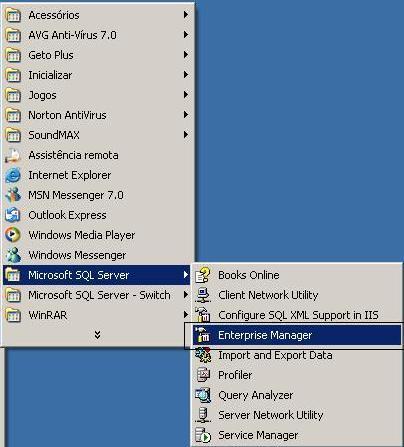Open the Microsoft SQL Server - Switch folder
Viewport: 404px width, 447px height.
[97, 295]
